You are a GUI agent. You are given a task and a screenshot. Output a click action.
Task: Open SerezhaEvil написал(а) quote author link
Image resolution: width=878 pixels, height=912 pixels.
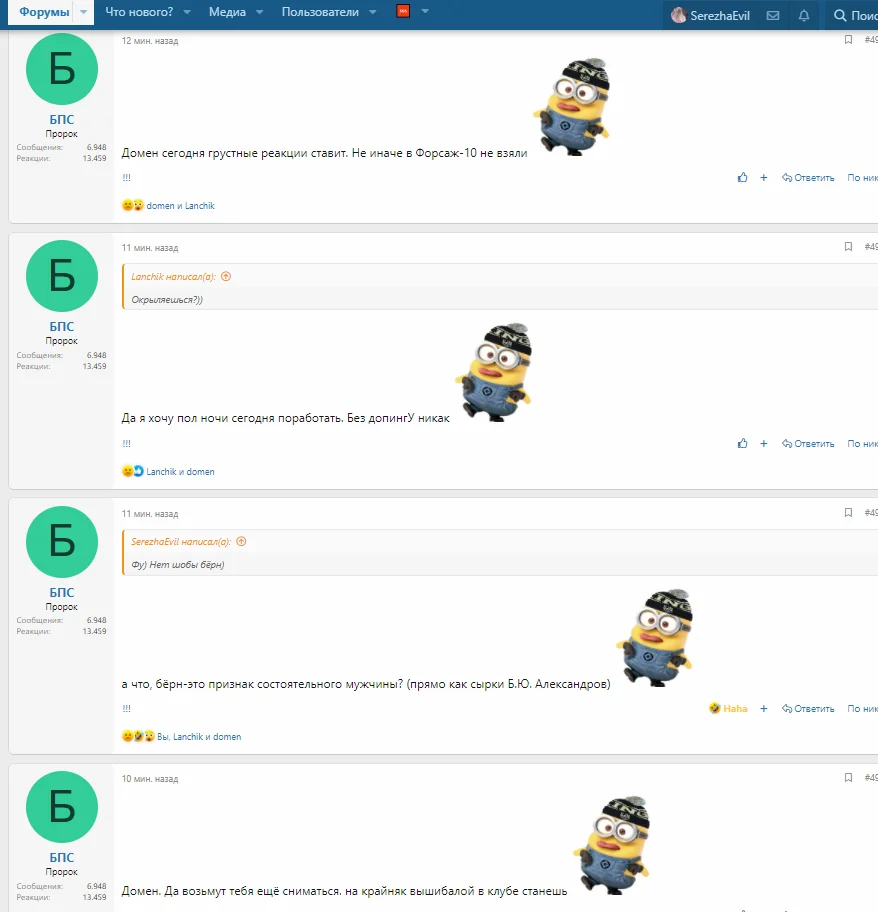[x=181, y=542]
